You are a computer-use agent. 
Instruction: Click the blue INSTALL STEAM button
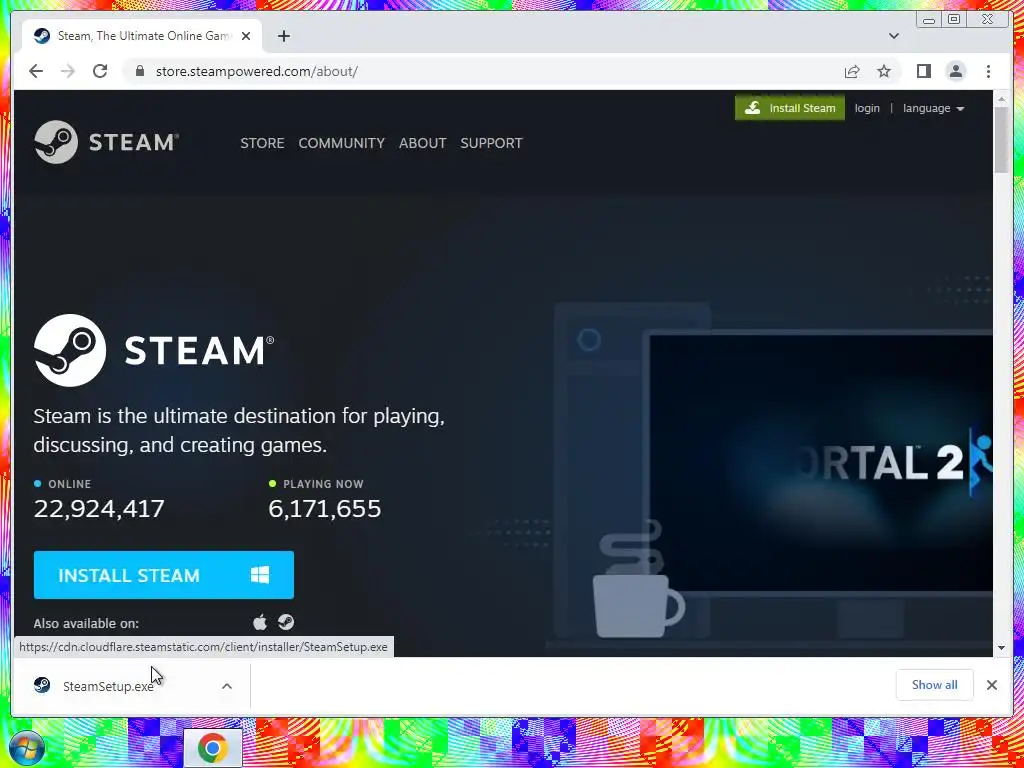(x=164, y=575)
